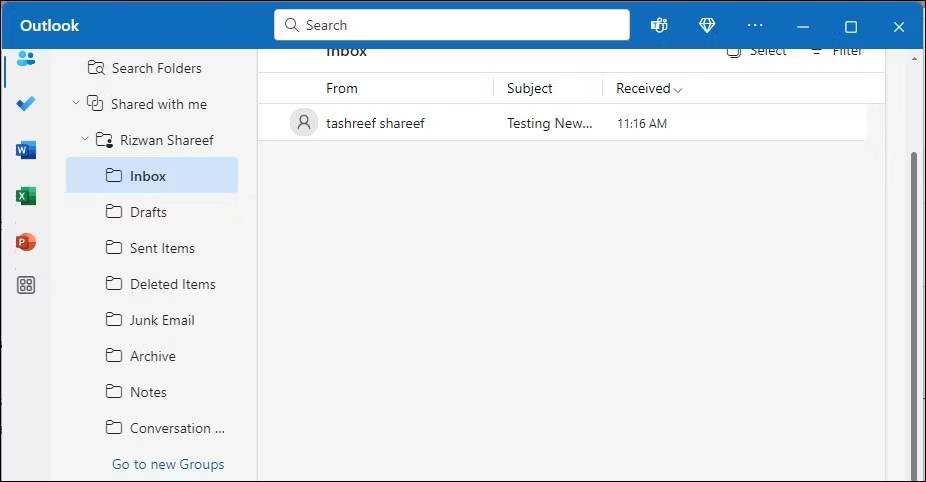Screen dimensions: 926x482
Task: Select the Deleted Items folder label
Action: tap(172, 284)
